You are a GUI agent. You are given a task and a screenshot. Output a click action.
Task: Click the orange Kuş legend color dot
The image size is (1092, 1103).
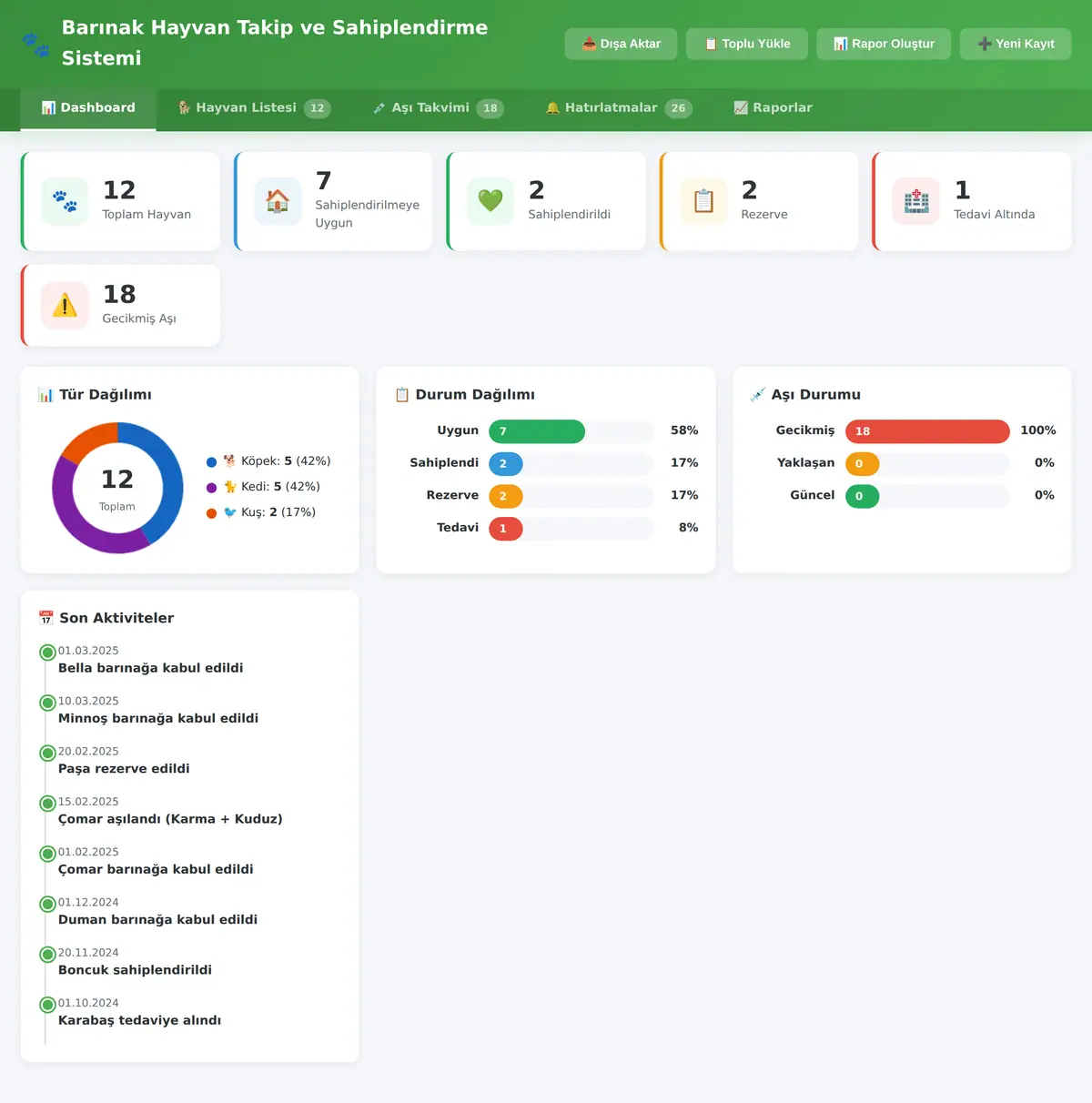212,513
